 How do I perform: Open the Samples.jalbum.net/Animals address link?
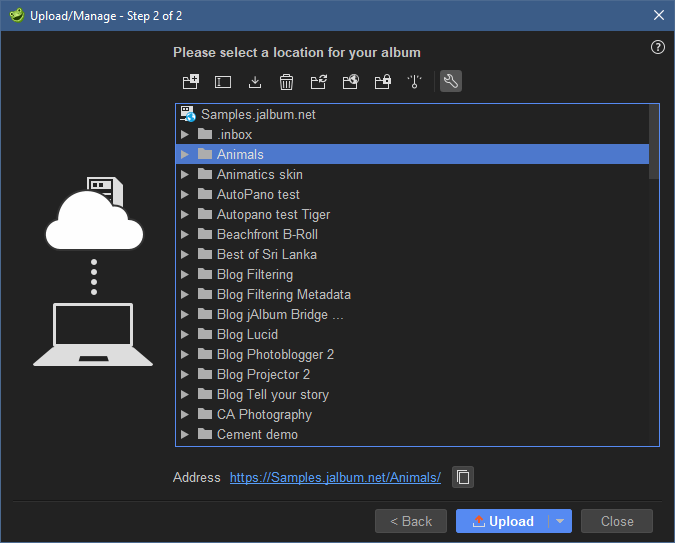click(335, 477)
